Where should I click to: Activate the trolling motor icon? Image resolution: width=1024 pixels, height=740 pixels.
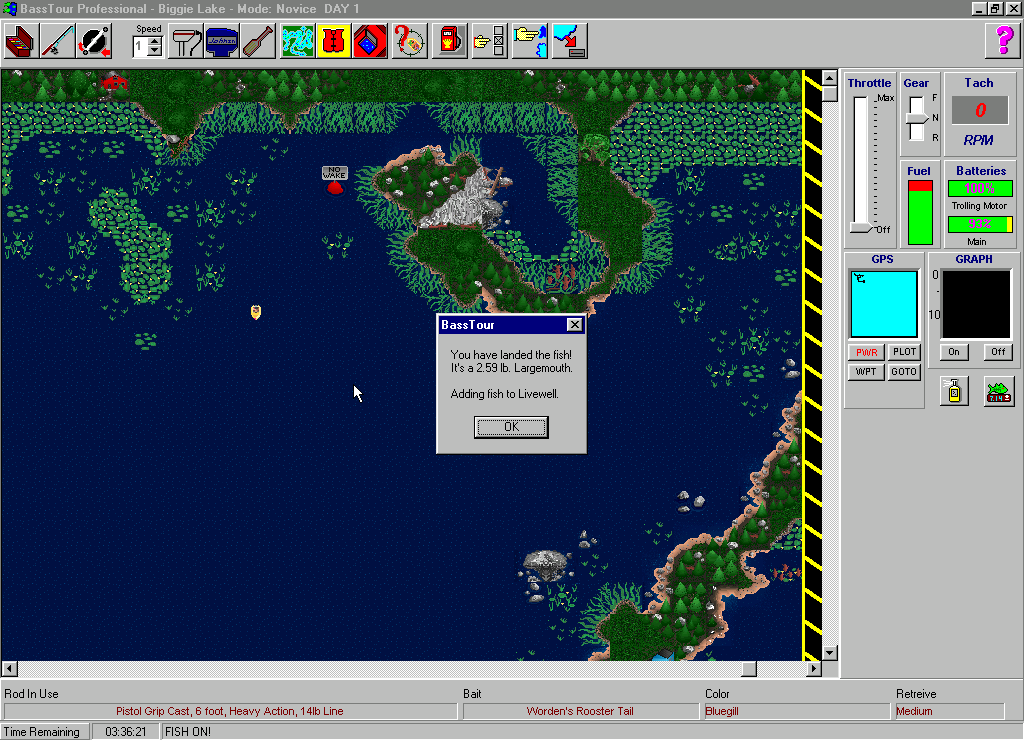point(186,41)
